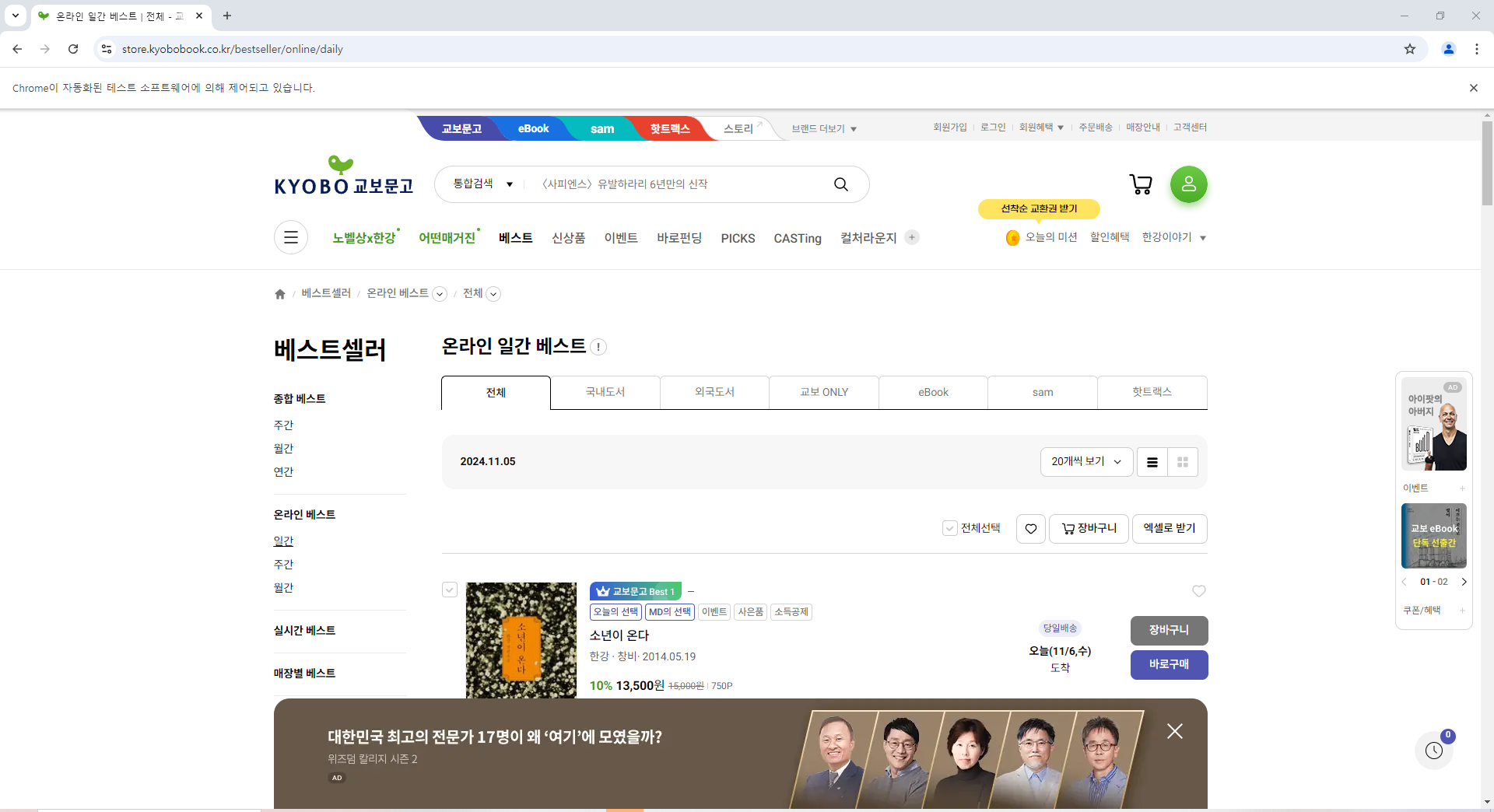Select the 소년이 온다 book checkbox
1494x812 pixels.
(x=450, y=590)
